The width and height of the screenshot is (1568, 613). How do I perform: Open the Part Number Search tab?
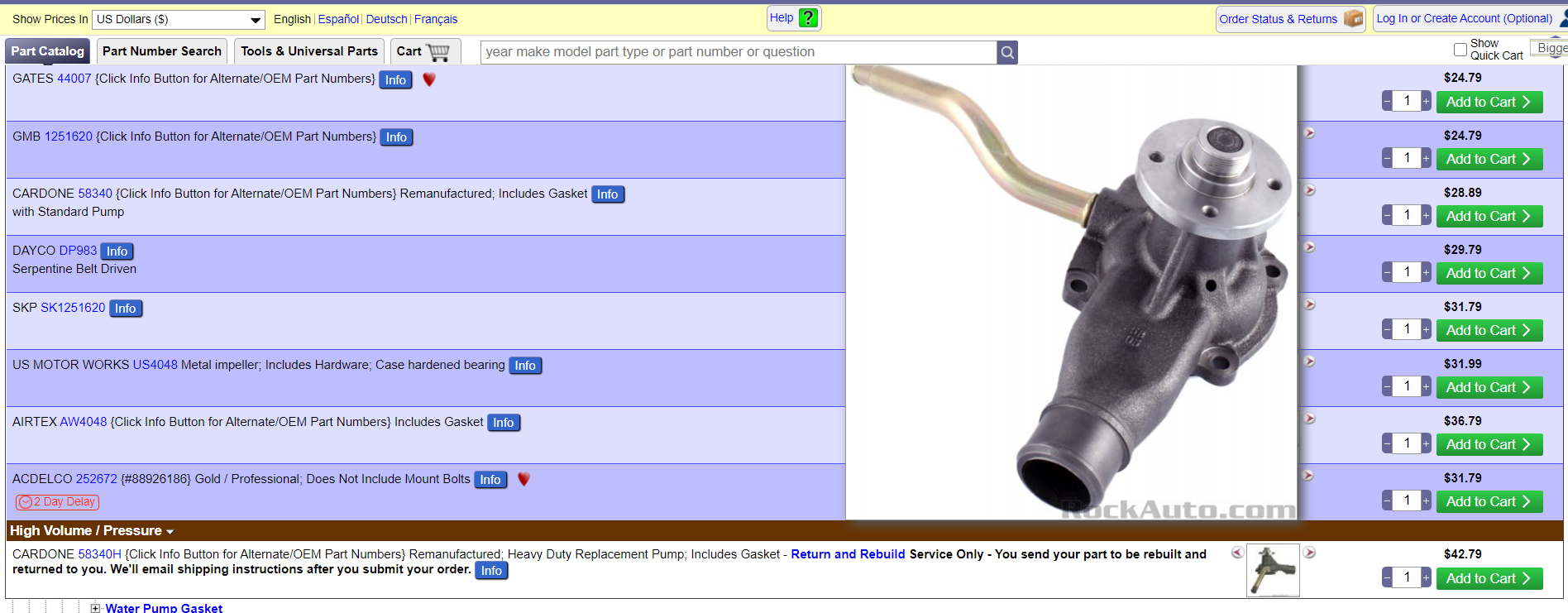tap(162, 51)
